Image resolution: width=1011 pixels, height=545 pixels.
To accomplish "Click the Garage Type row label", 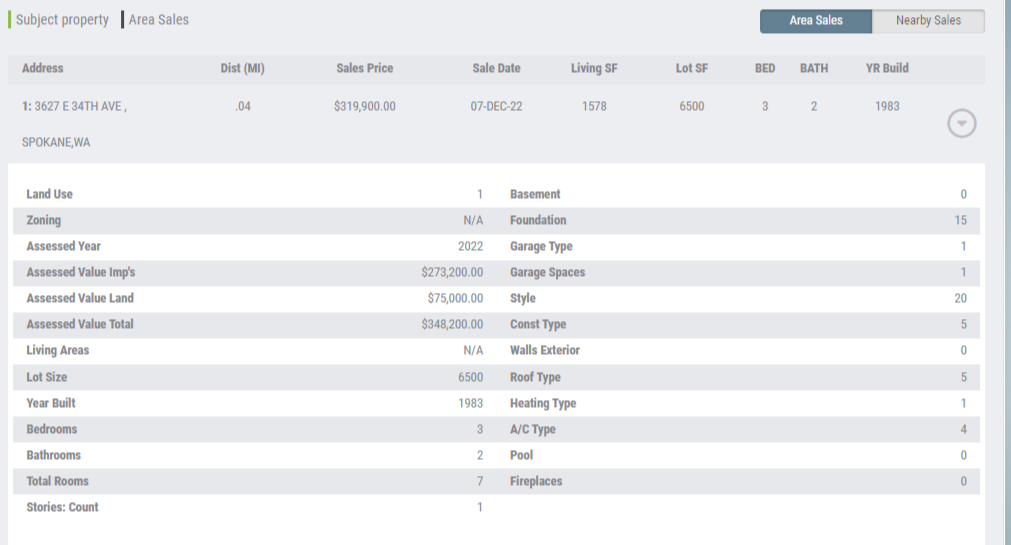I will pyautogui.click(x=541, y=246).
